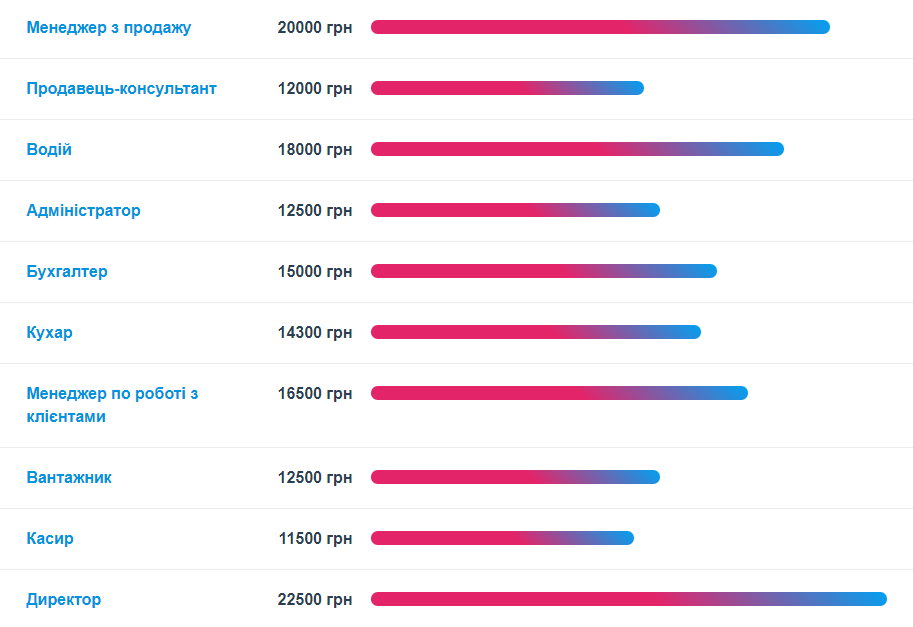Click the Продавець-консультант salary bar

click(507, 88)
